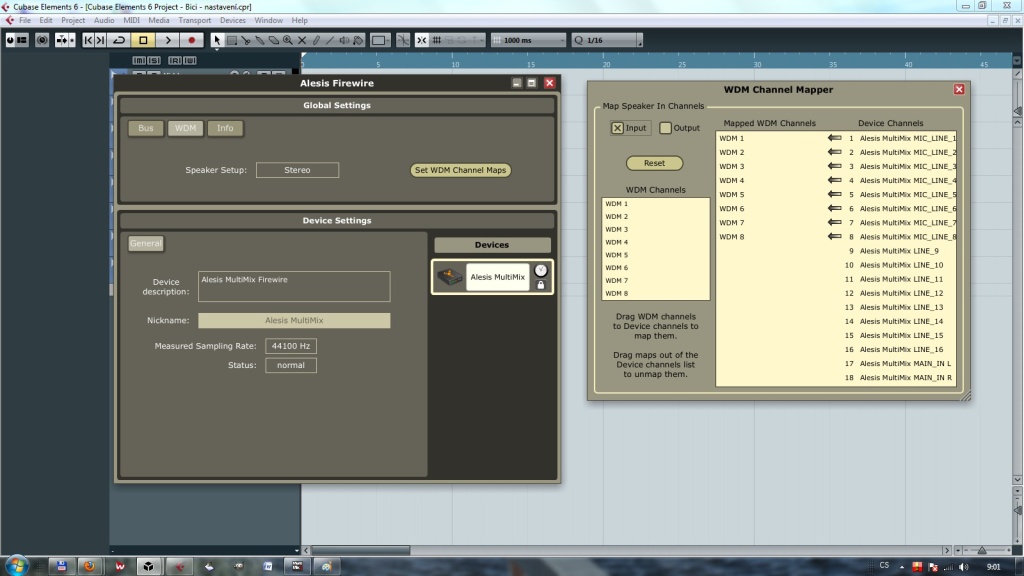This screenshot has width=1024, height=576.
Task: Click the Record button in the transport toolbar
Action: coord(192,40)
